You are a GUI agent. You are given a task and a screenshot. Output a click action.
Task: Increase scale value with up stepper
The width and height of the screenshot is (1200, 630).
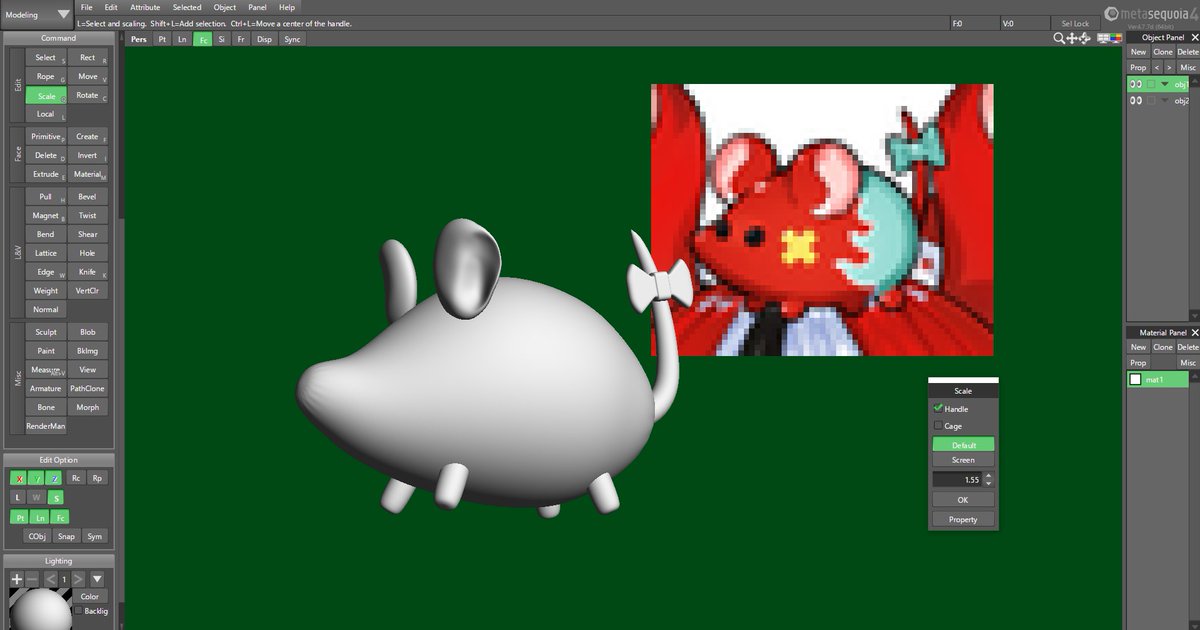point(988,476)
